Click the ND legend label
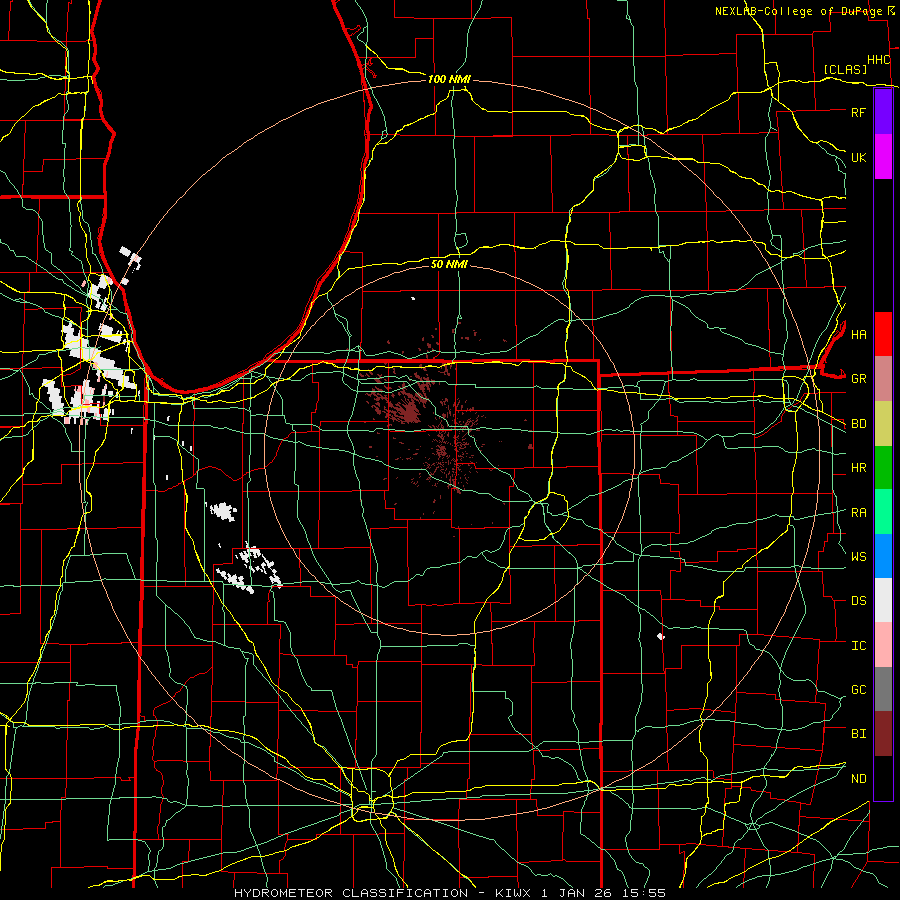Screen dimensions: 900x900 (858, 779)
